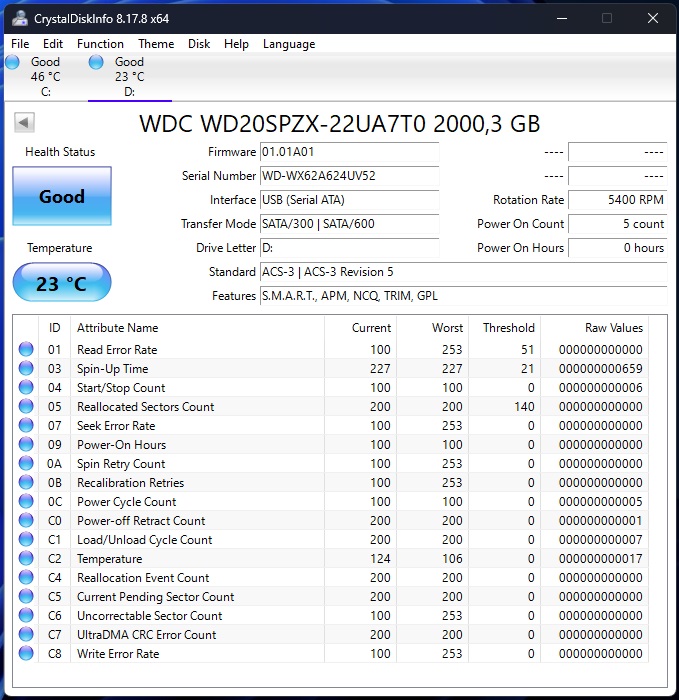Click status orb for Seek Error Rate
Viewport: 679px width, 700px height.
coord(26,425)
